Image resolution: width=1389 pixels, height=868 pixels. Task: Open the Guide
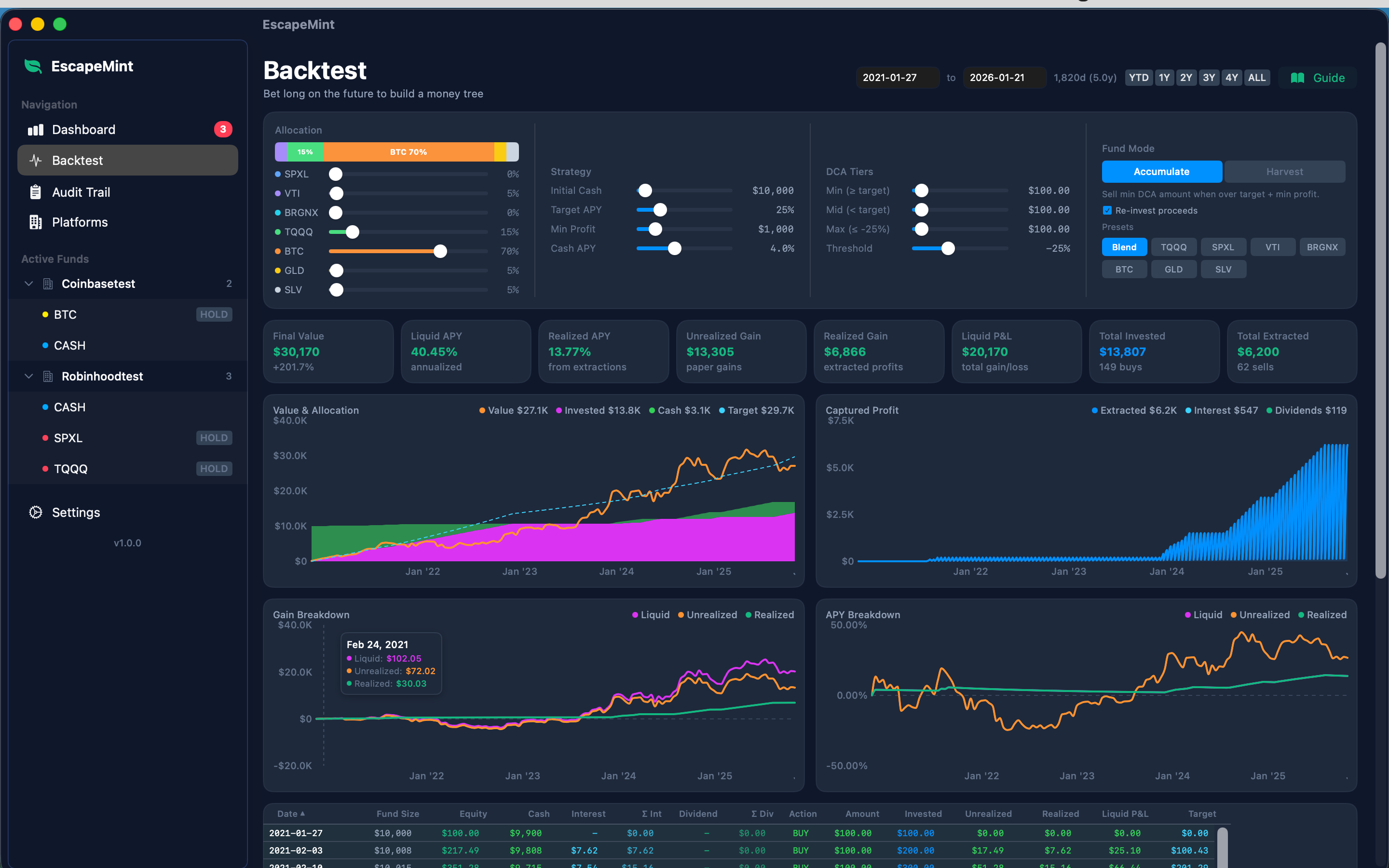tap(1318, 78)
